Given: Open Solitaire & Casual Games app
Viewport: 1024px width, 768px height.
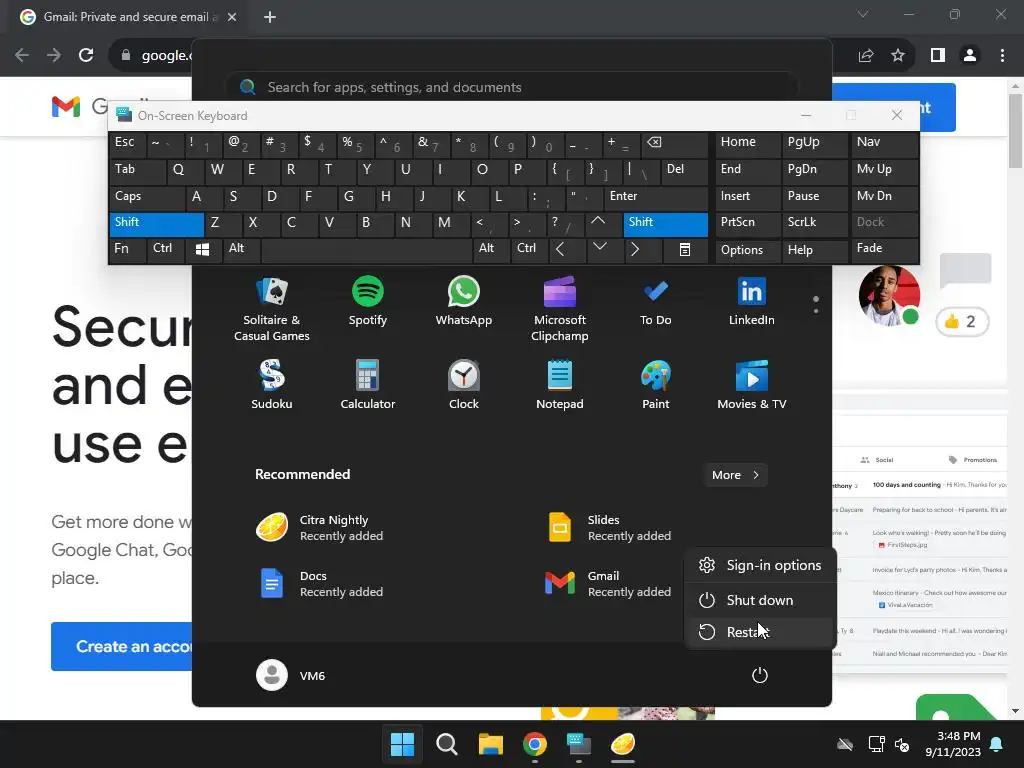Looking at the screenshot, I should [x=272, y=309].
